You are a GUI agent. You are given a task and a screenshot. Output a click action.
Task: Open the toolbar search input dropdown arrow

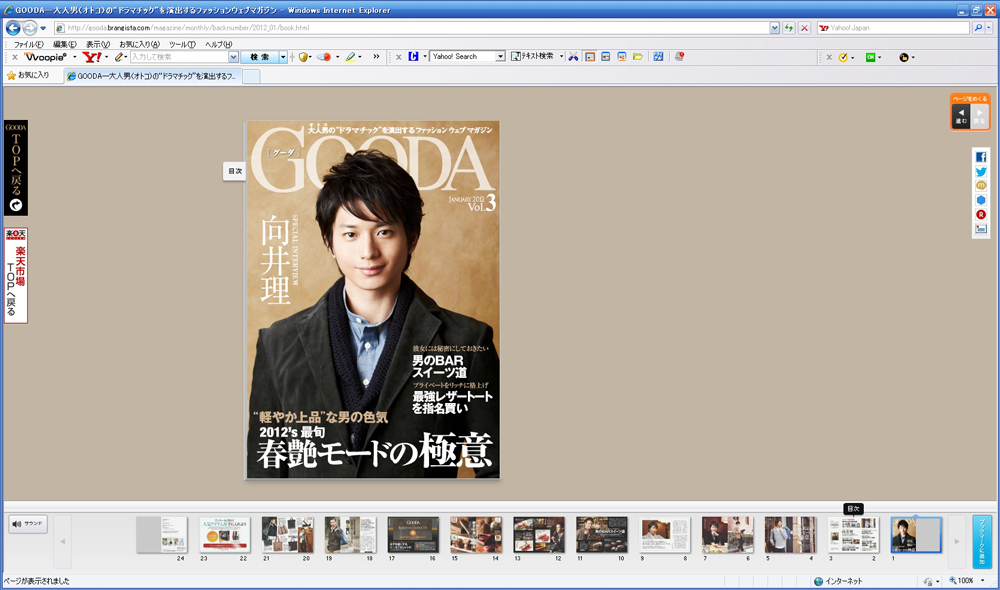[234, 57]
